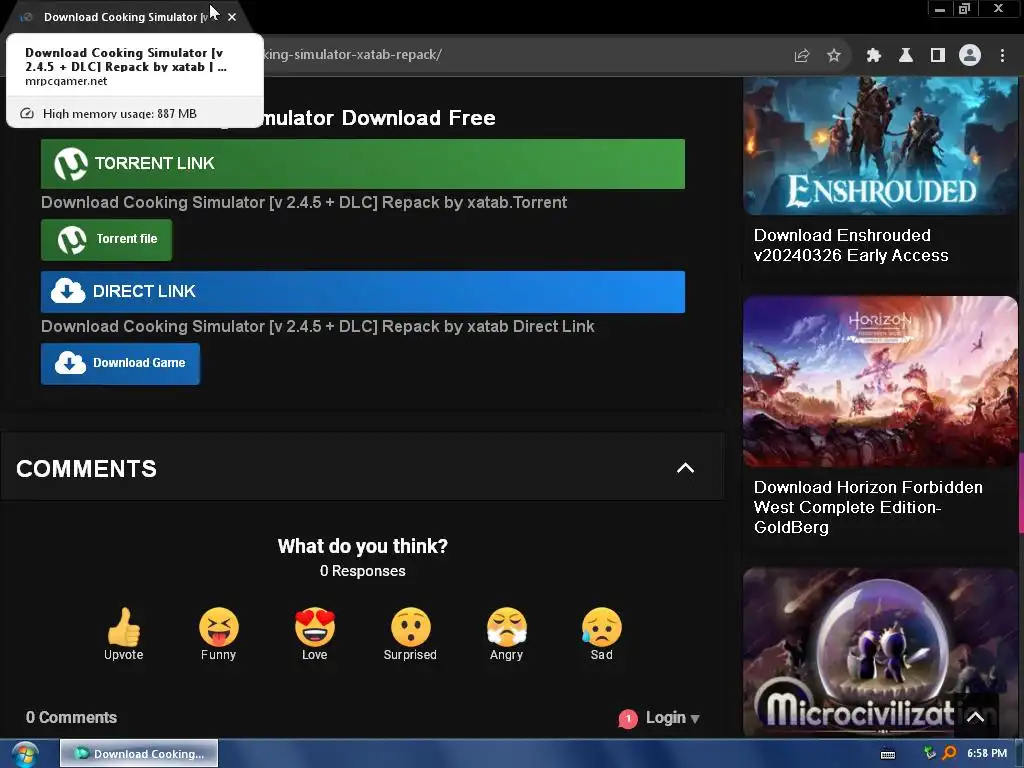Open Download Enshrouded v20240326 Early Access link
Viewport: 1024px width, 768px height.
tap(851, 245)
